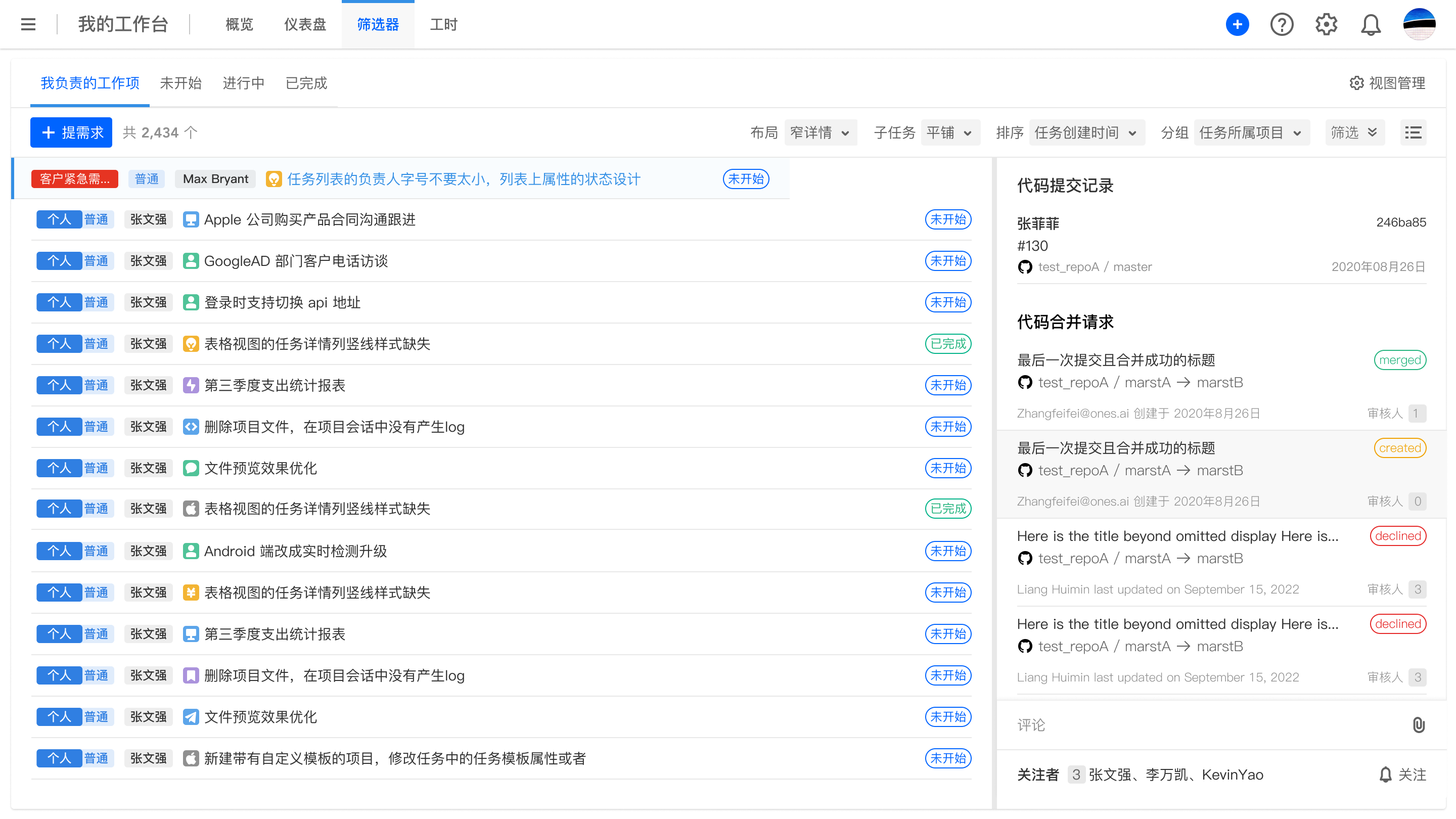Open the highlighted task title link
Viewport: 1456px width, 819px height.
point(464,179)
